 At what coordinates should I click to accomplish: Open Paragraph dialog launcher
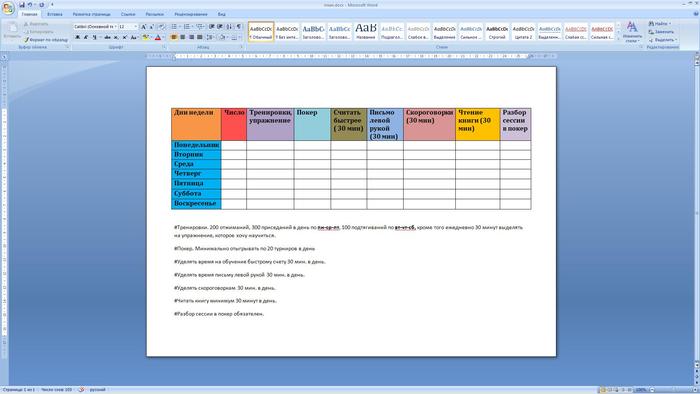pyautogui.click(x=242, y=47)
